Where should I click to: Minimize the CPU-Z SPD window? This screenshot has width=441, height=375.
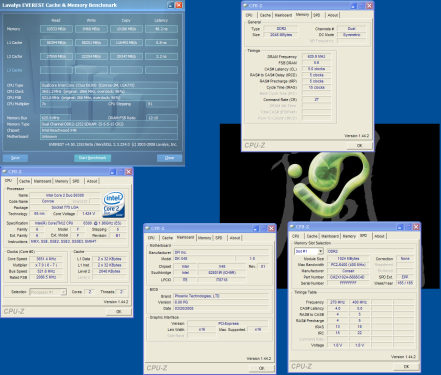[x=400, y=227]
